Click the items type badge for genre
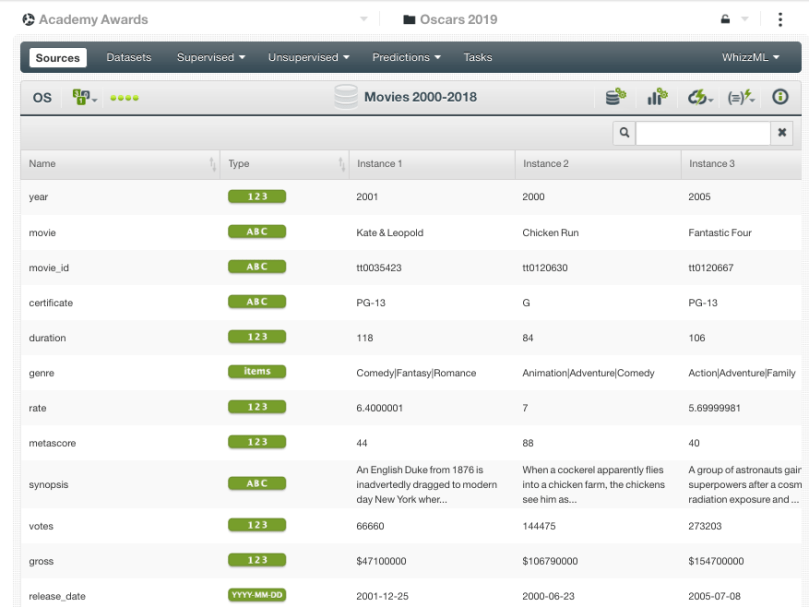 click(x=257, y=372)
